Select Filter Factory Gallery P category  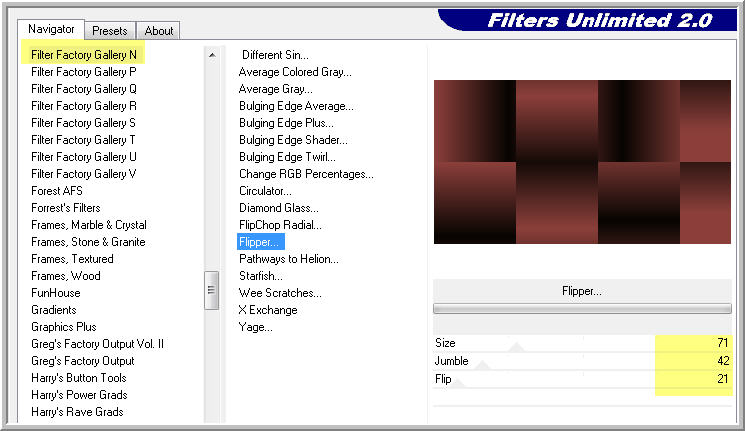click(84, 72)
